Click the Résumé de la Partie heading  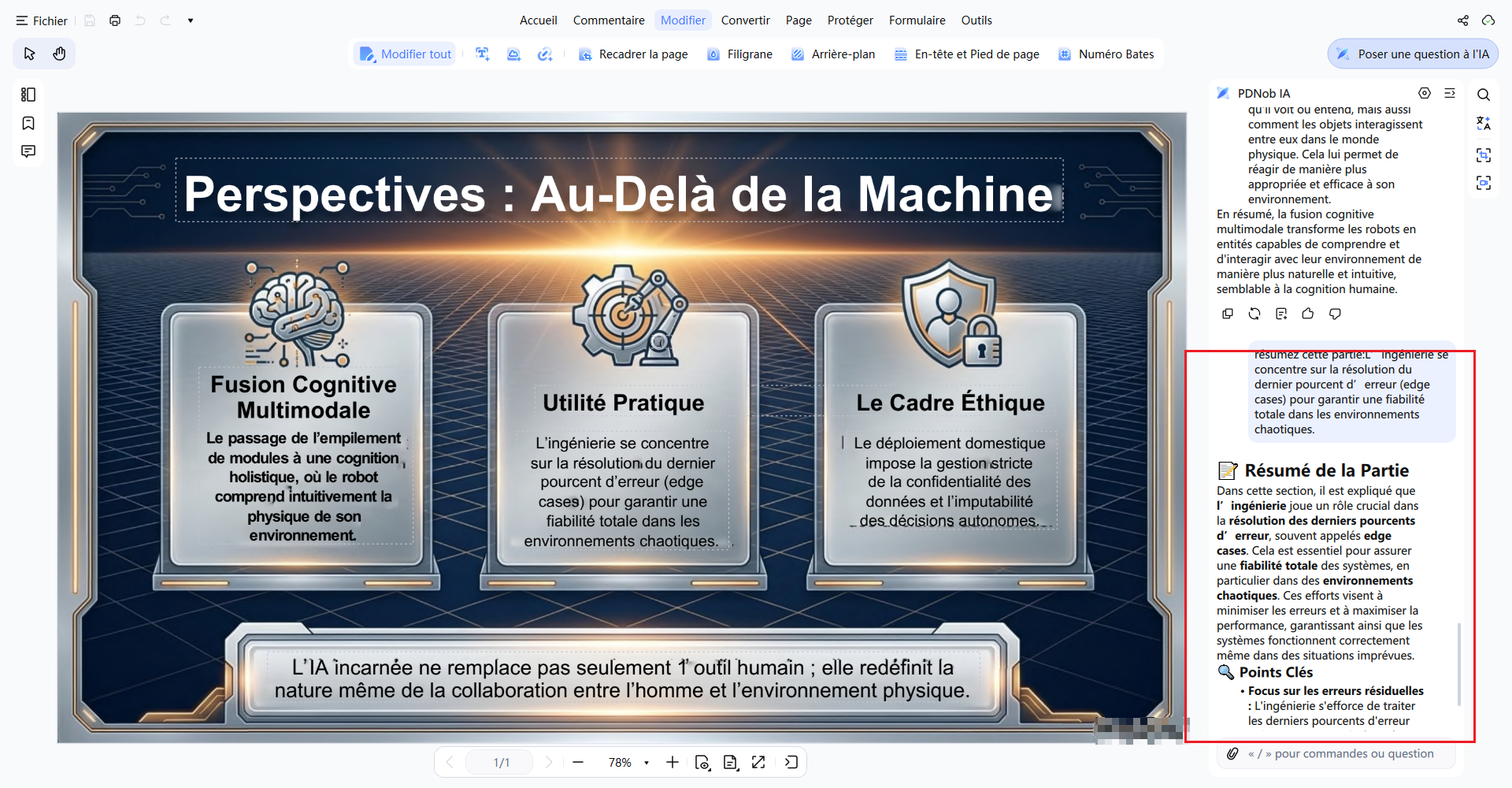[1326, 470]
